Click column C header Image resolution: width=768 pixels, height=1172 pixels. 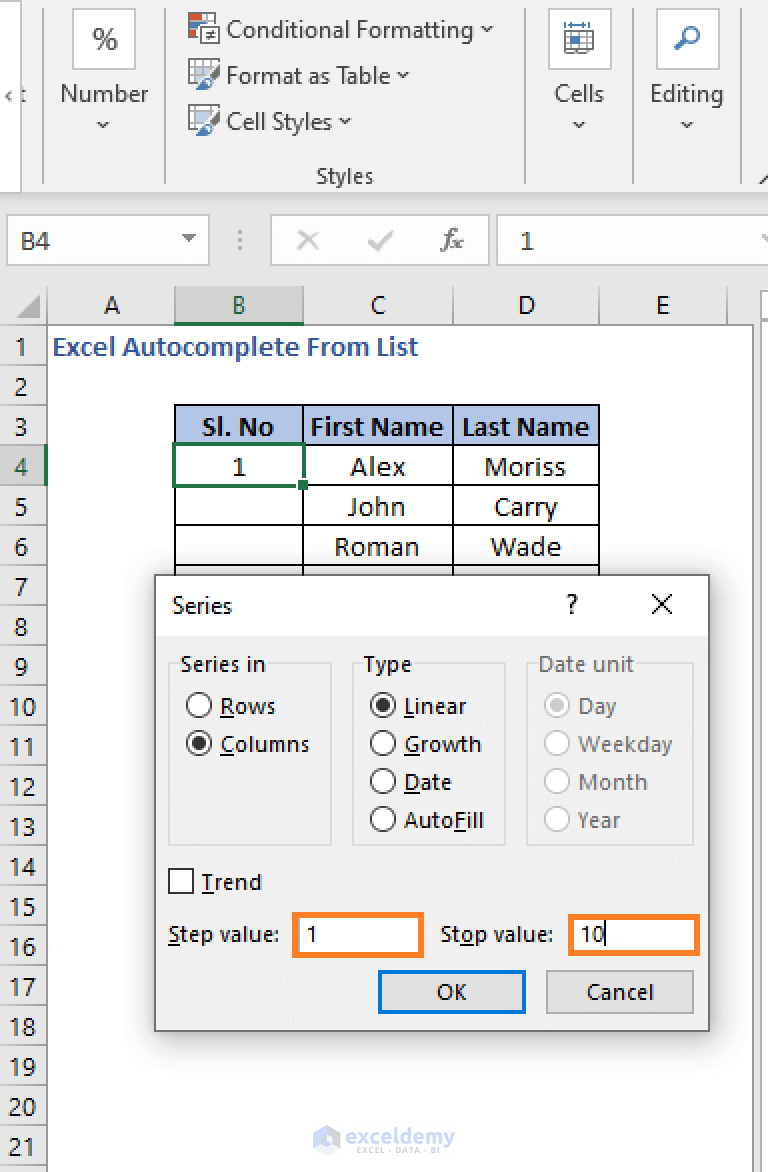pyautogui.click(x=378, y=306)
